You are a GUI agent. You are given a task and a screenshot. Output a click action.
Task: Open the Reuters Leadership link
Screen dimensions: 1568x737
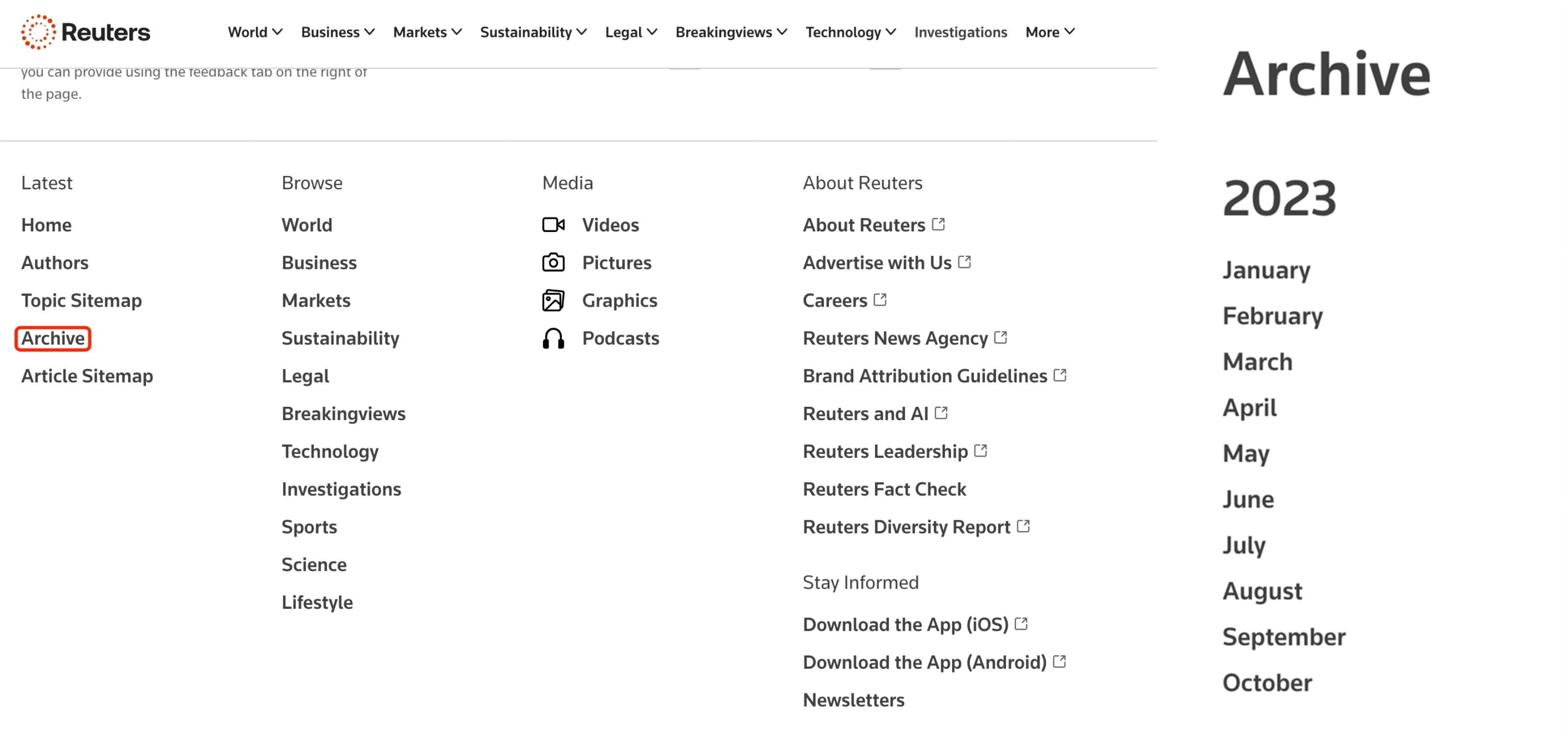tap(885, 451)
